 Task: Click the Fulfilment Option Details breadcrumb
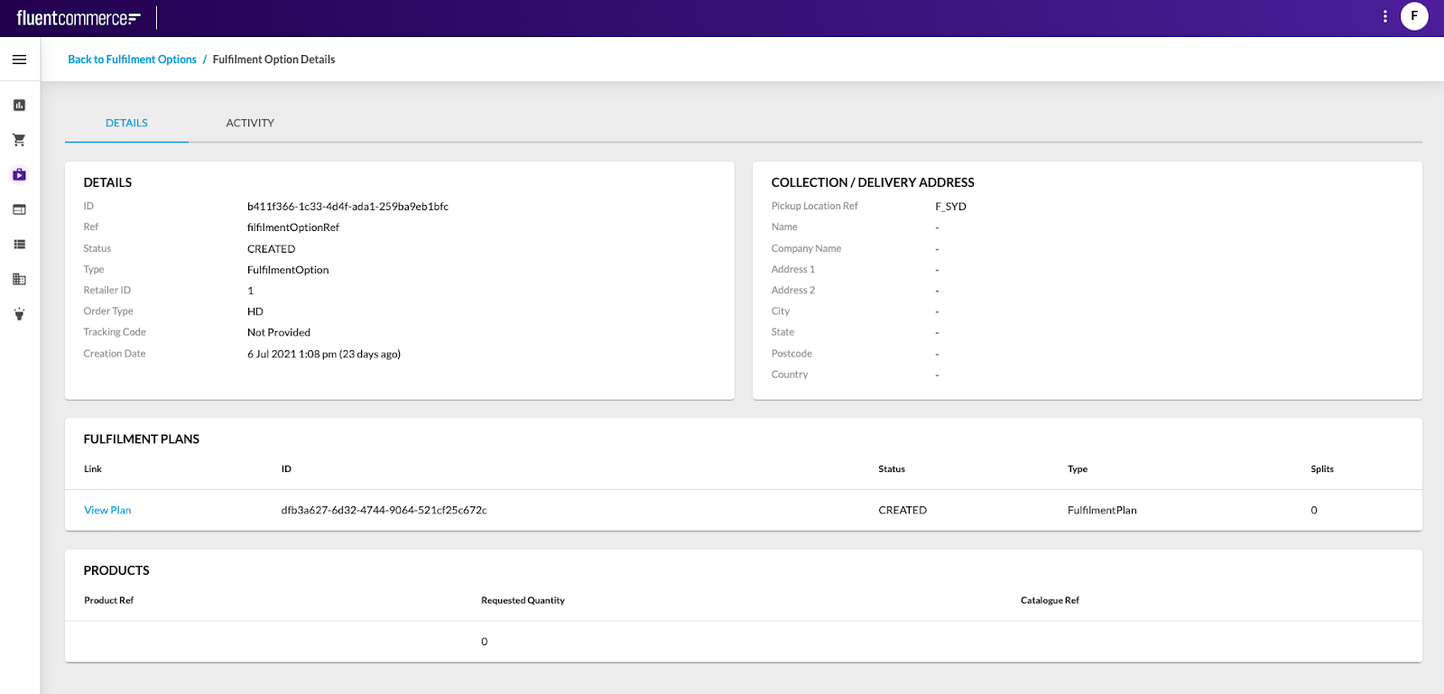pos(273,59)
